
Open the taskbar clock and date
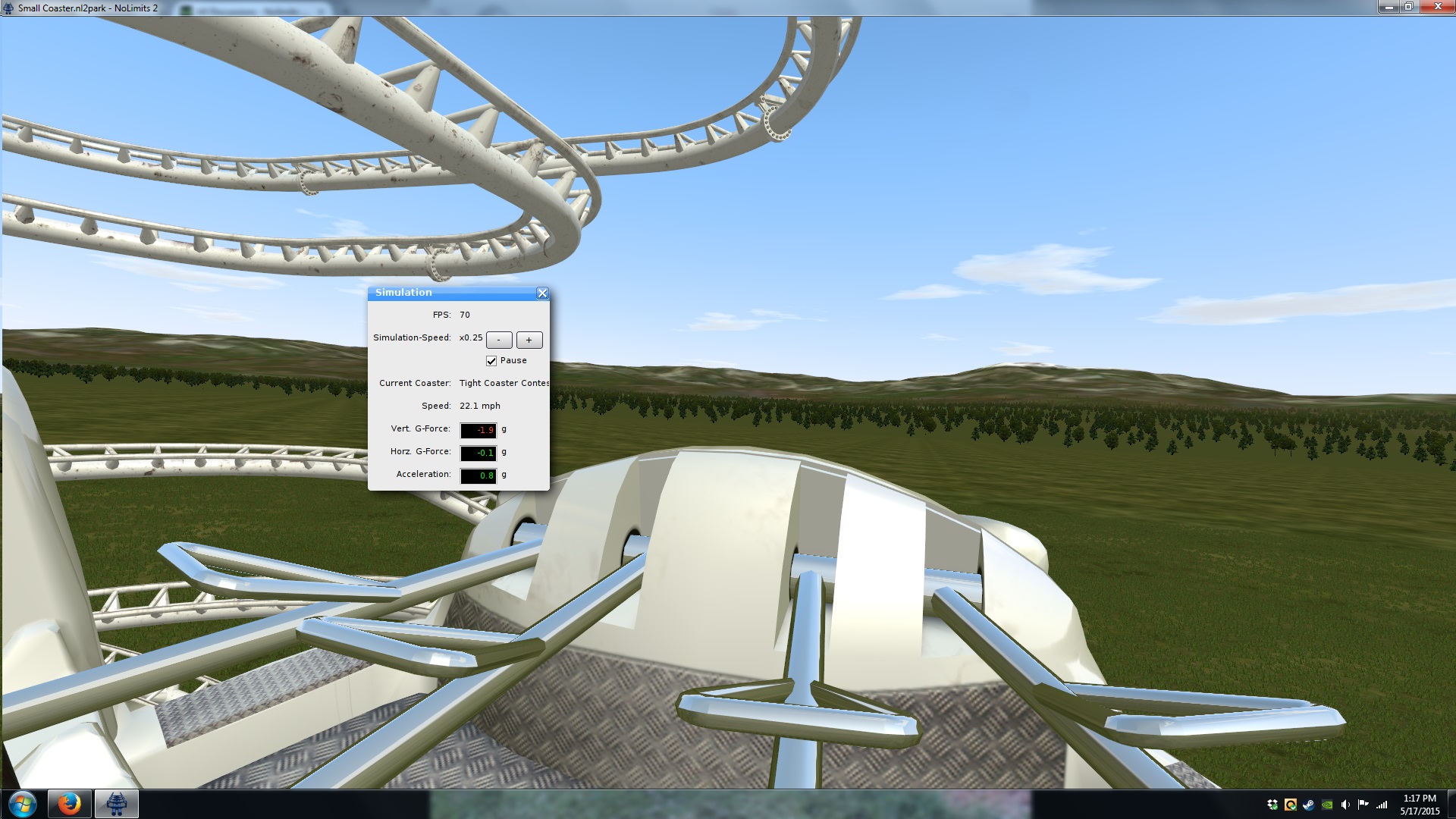(x=1420, y=805)
